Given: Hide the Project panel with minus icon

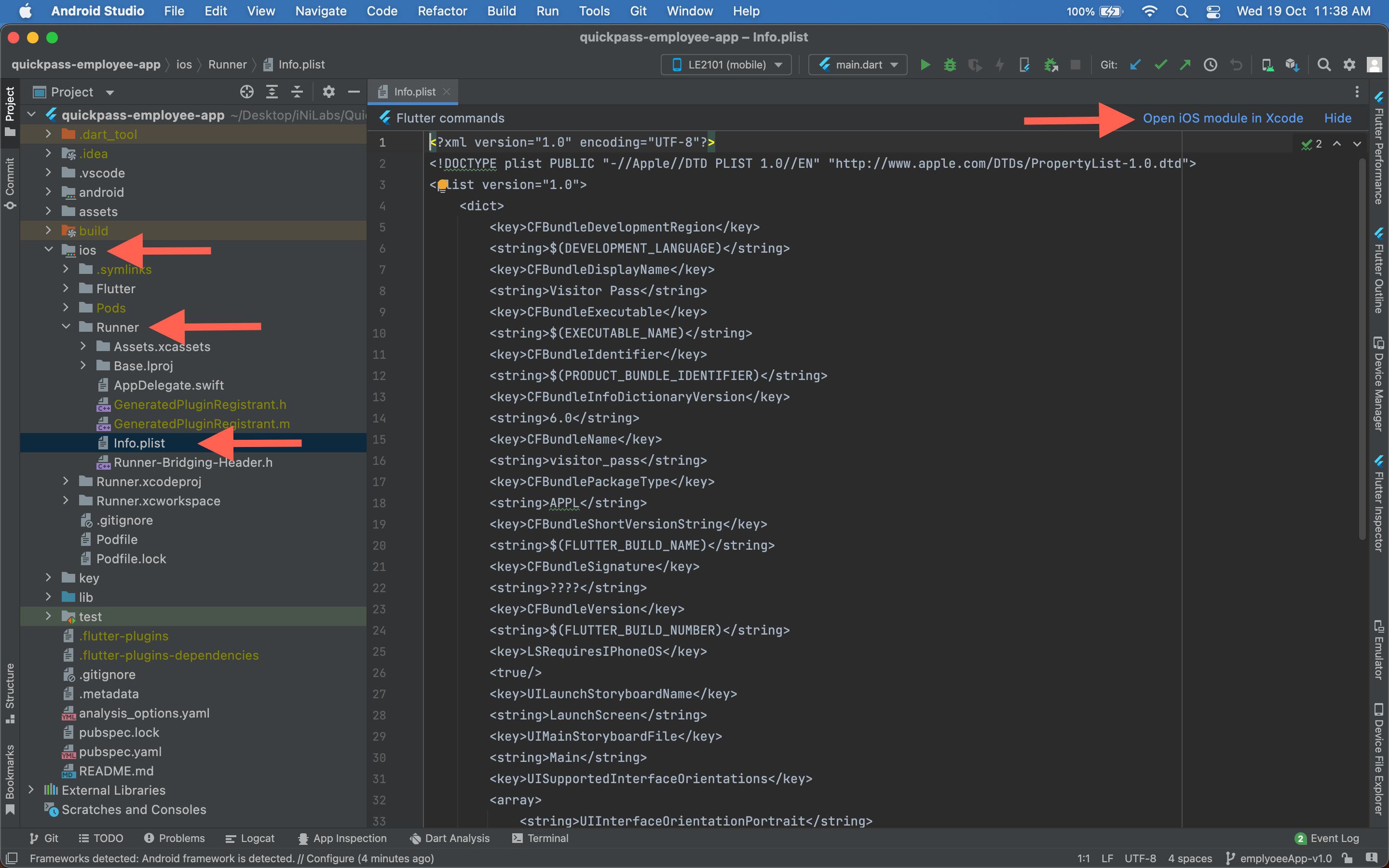Looking at the screenshot, I should click(x=354, y=92).
